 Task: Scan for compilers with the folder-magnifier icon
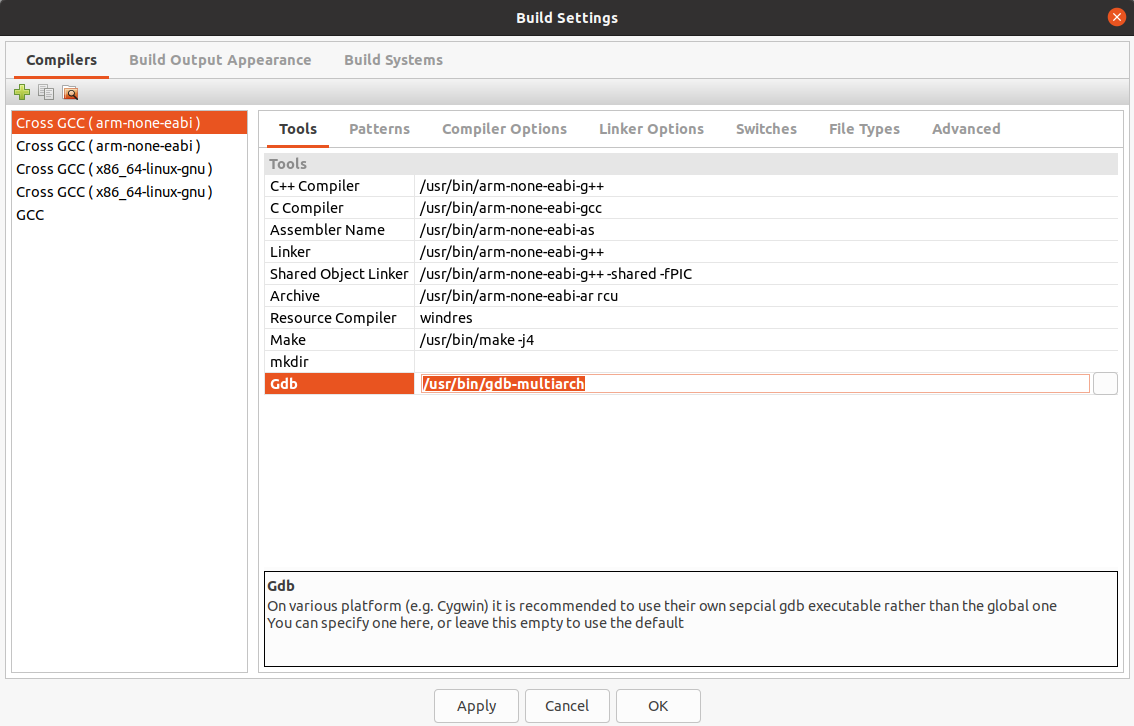[70, 92]
